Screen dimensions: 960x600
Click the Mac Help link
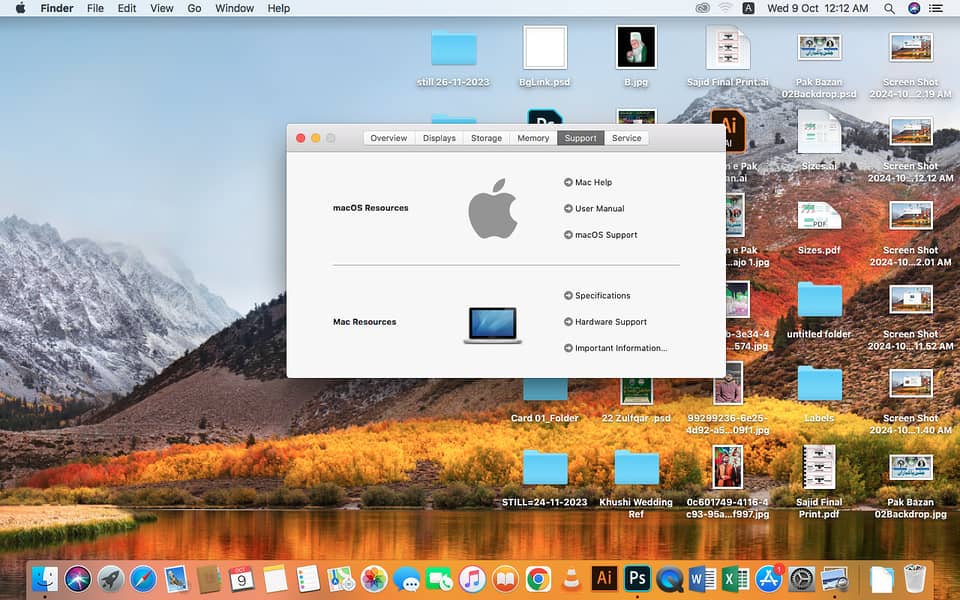593,183
